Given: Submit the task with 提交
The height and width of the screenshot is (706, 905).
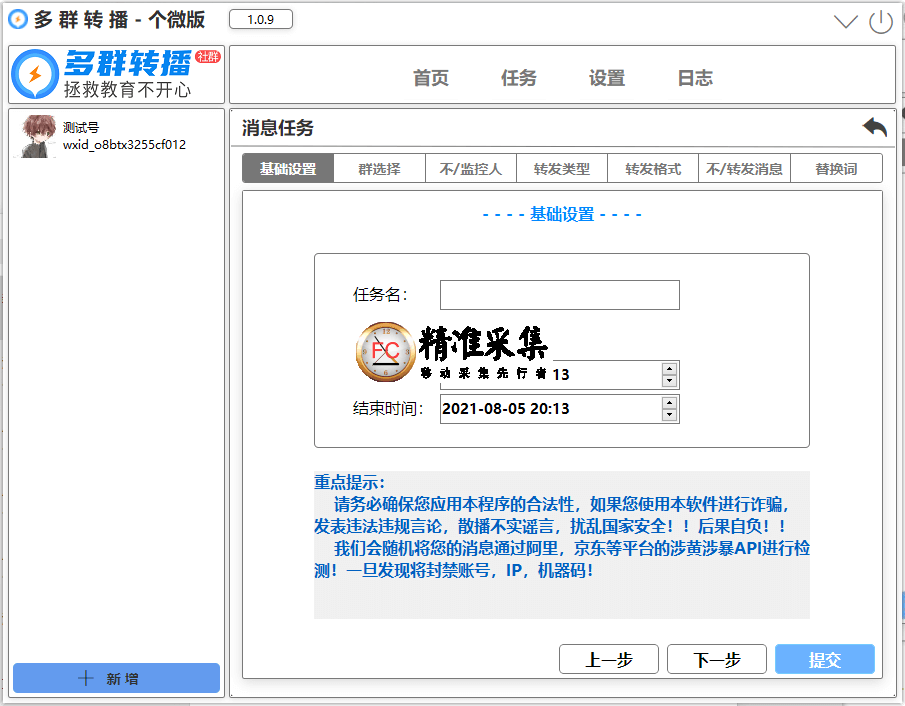Looking at the screenshot, I should [x=825, y=659].
